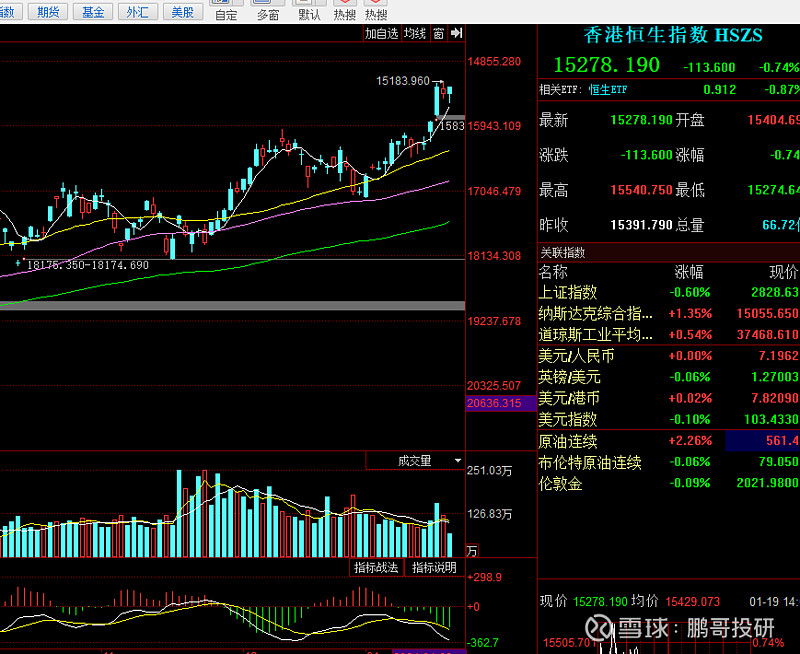800x654 pixels.
Task: Click the 15540.750 daily high value
Action: [641, 190]
